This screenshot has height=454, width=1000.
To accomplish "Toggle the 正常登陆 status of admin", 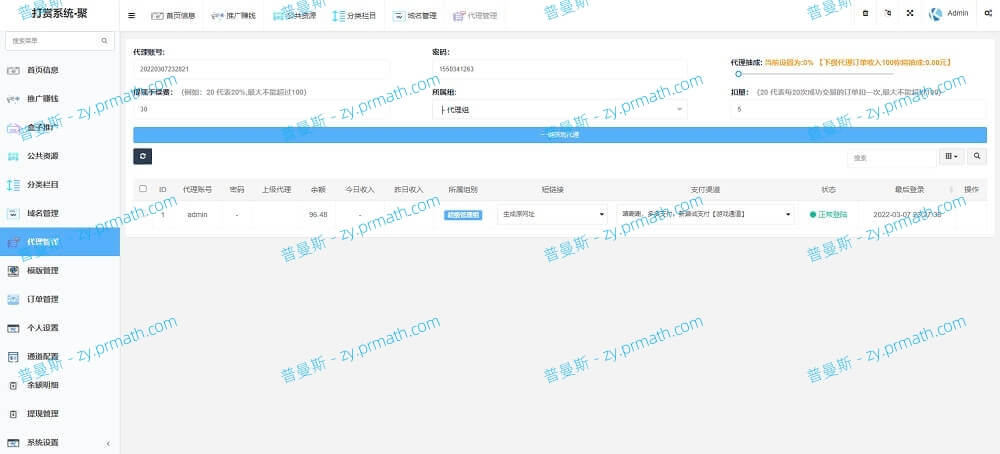I will [x=828, y=215].
